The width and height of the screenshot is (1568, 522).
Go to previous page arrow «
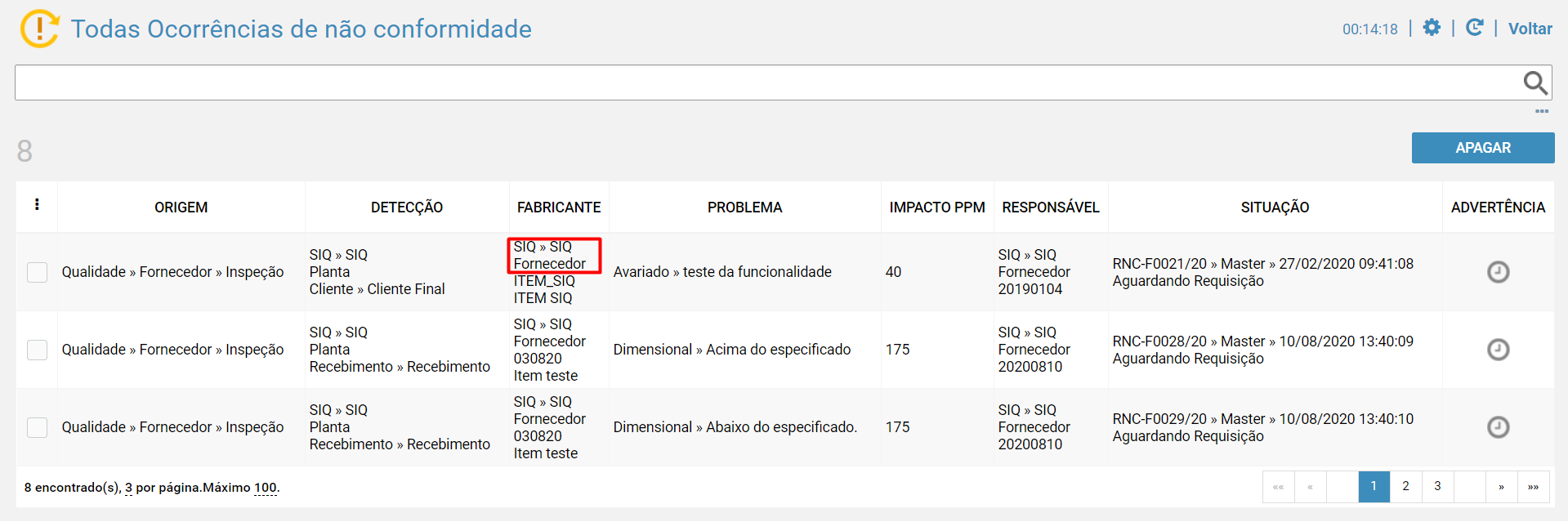(1310, 486)
